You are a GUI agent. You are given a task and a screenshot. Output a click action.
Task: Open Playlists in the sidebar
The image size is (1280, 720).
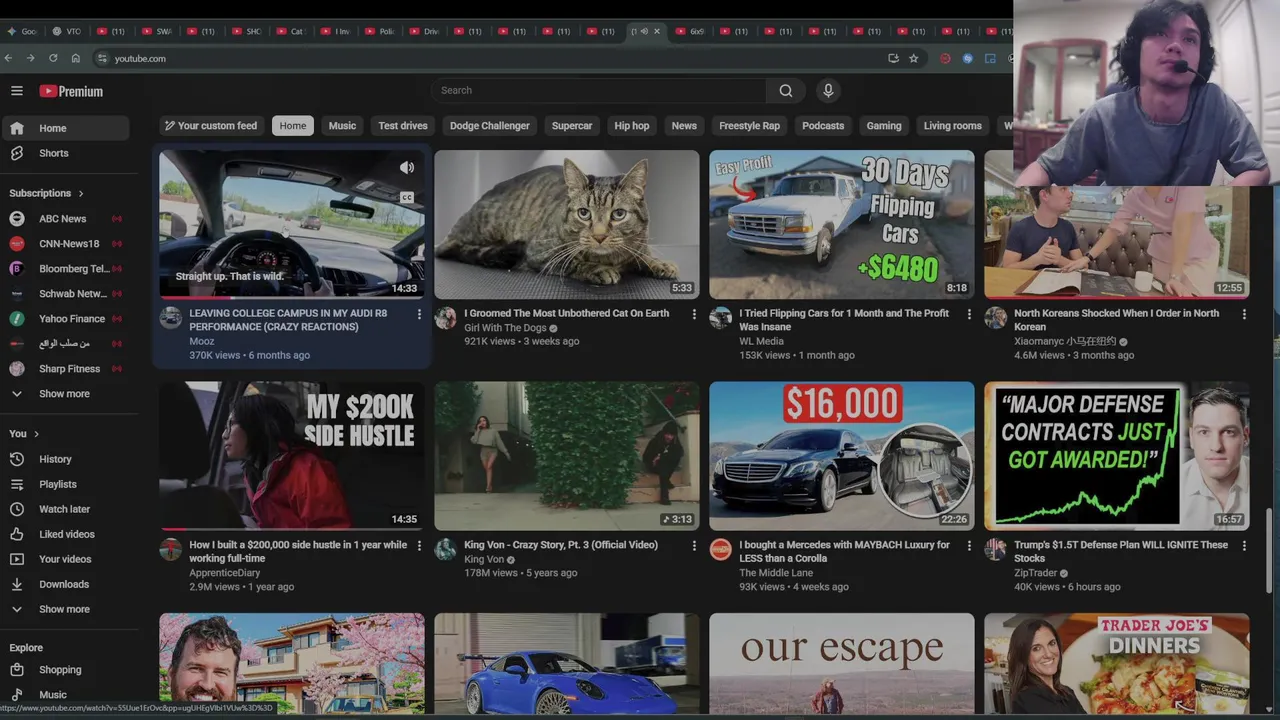(66, 484)
